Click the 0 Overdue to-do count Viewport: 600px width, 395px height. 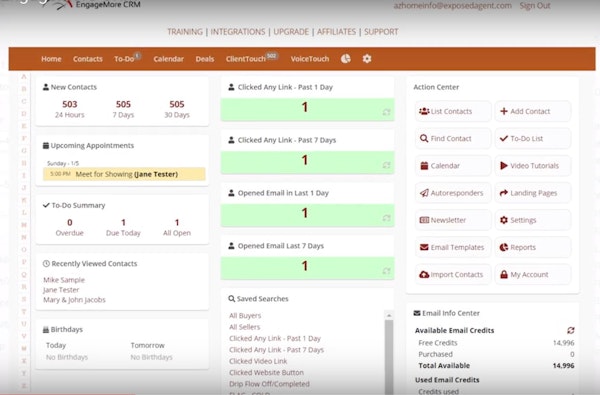point(70,222)
